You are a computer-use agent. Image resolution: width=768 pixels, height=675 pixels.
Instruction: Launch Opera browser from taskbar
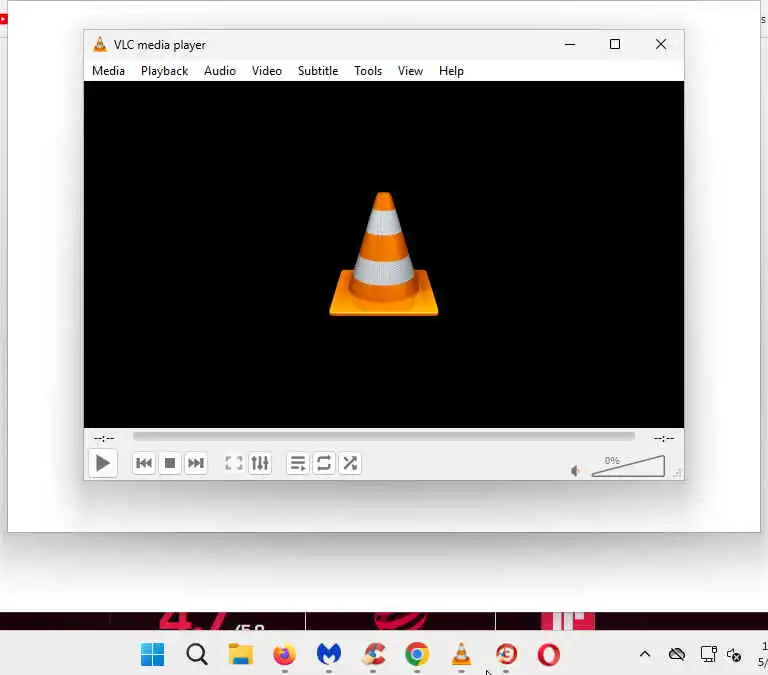coord(549,654)
